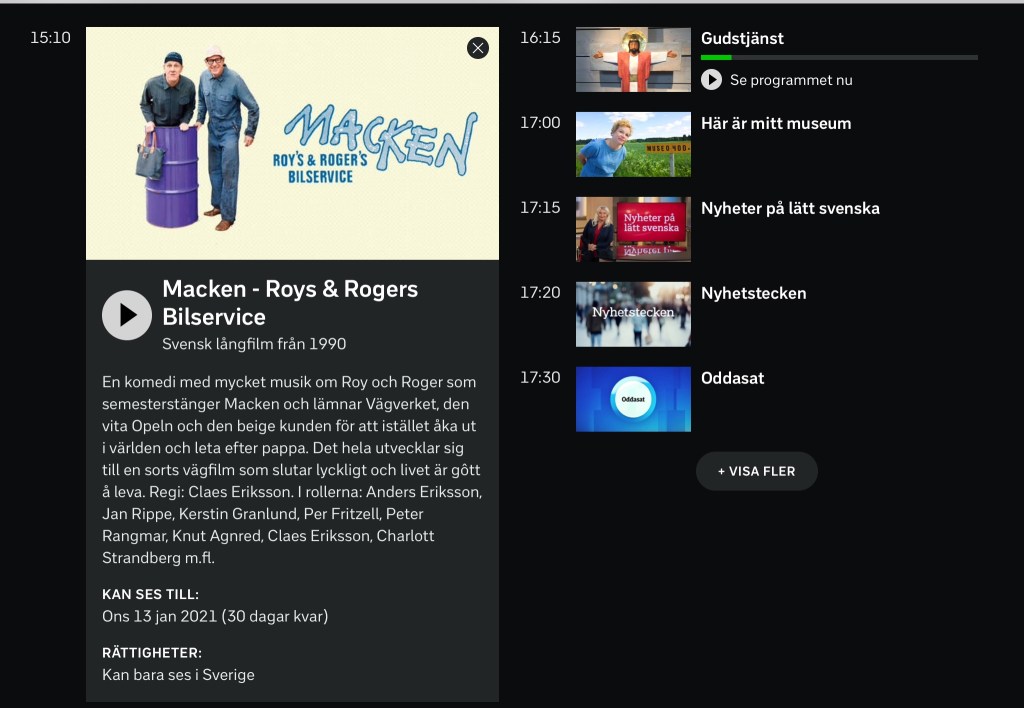Close the Macken program details card
This screenshot has height=708, width=1024.
(478, 48)
